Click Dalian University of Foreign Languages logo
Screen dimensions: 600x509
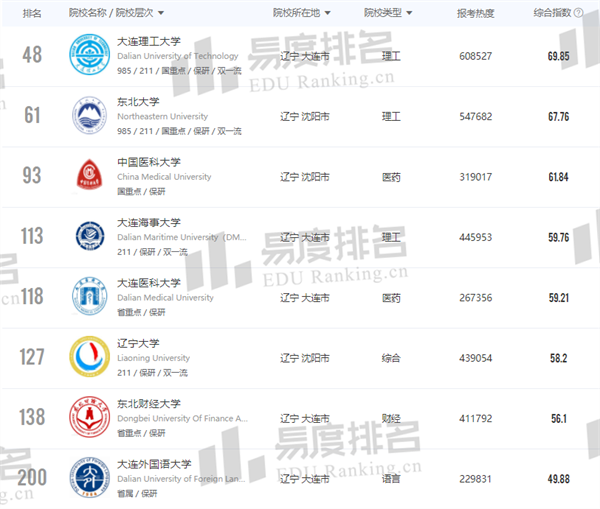tap(90, 477)
